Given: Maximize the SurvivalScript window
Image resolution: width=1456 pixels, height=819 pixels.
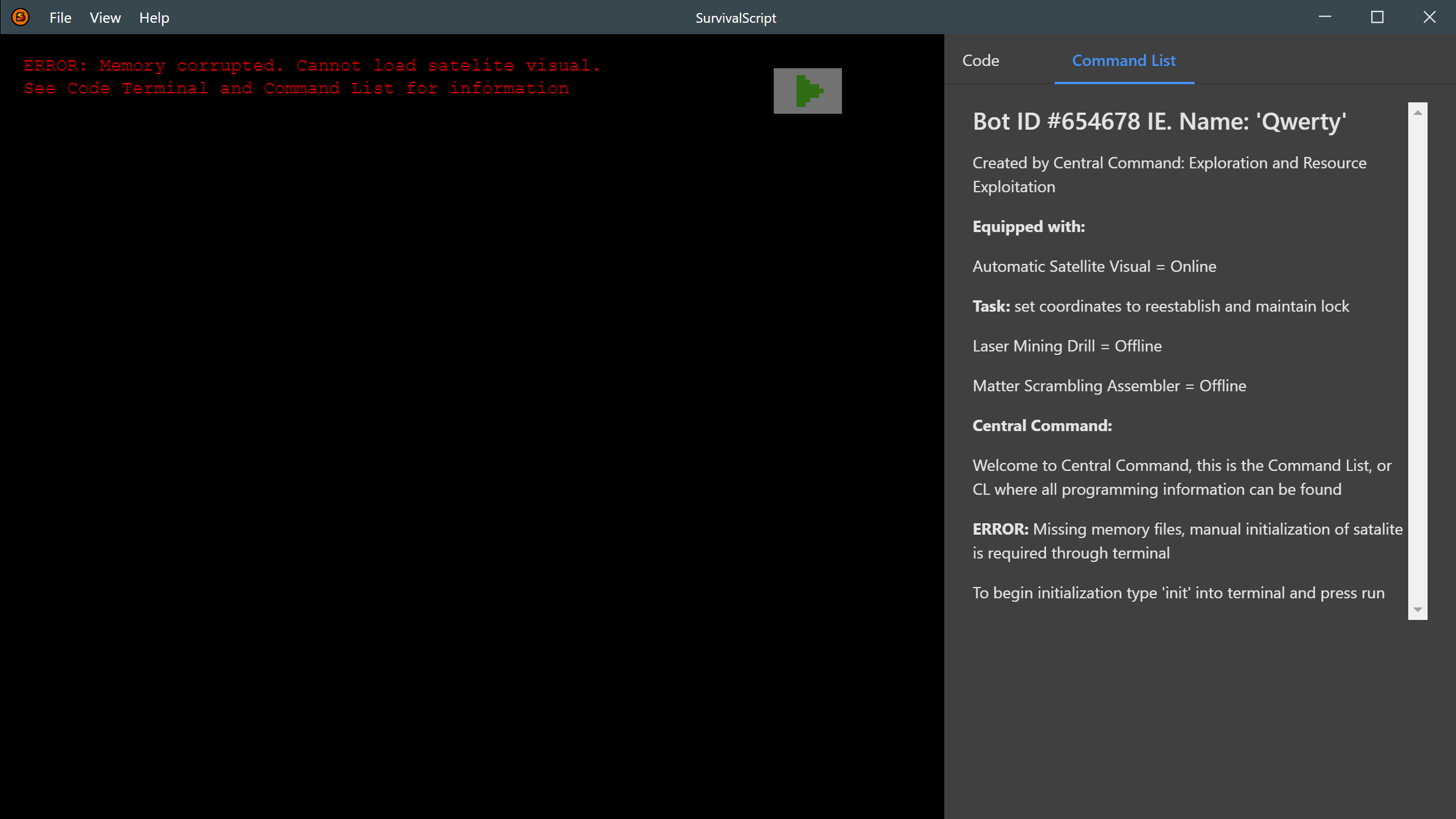Looking at the screenshot, I should (x=1377, y=17).
